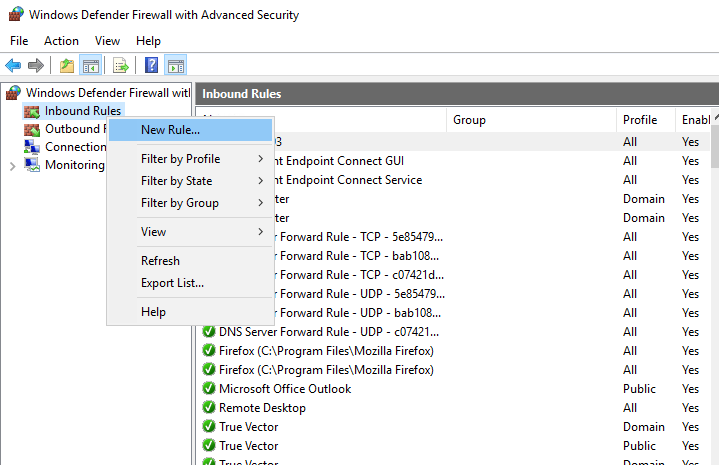
Task: Click green check icon beside DNS Server Forward Rule UDP c07421
Action: point(209,331)
